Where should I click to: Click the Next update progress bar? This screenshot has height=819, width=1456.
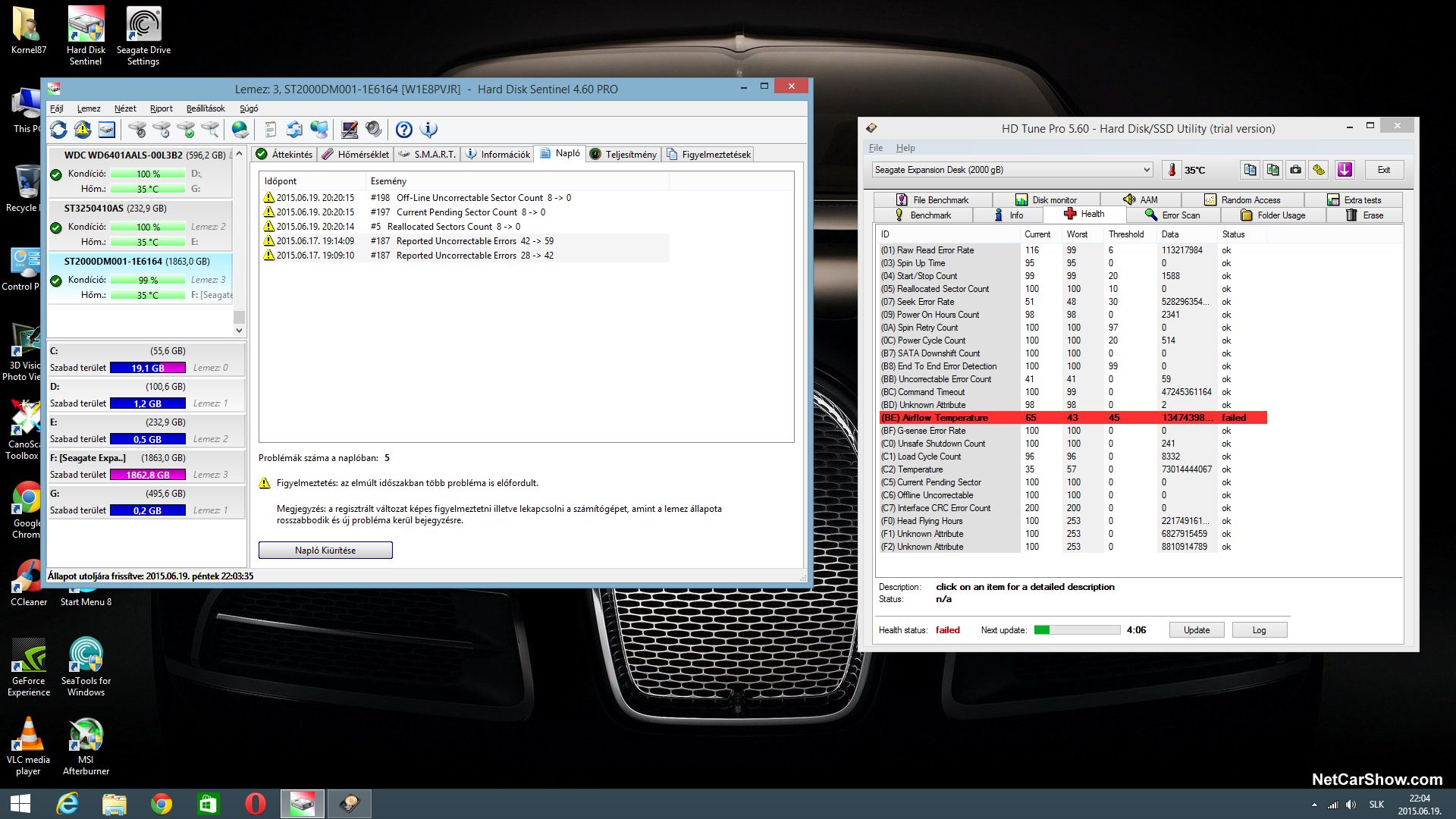tap(1077, 630)
